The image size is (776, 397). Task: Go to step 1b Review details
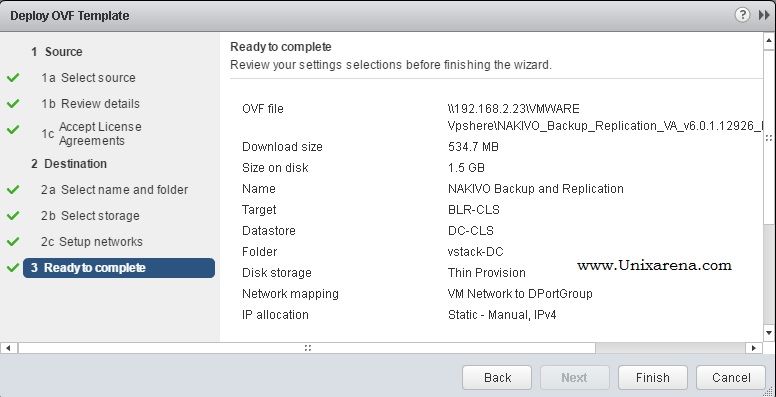coord(90,104)
